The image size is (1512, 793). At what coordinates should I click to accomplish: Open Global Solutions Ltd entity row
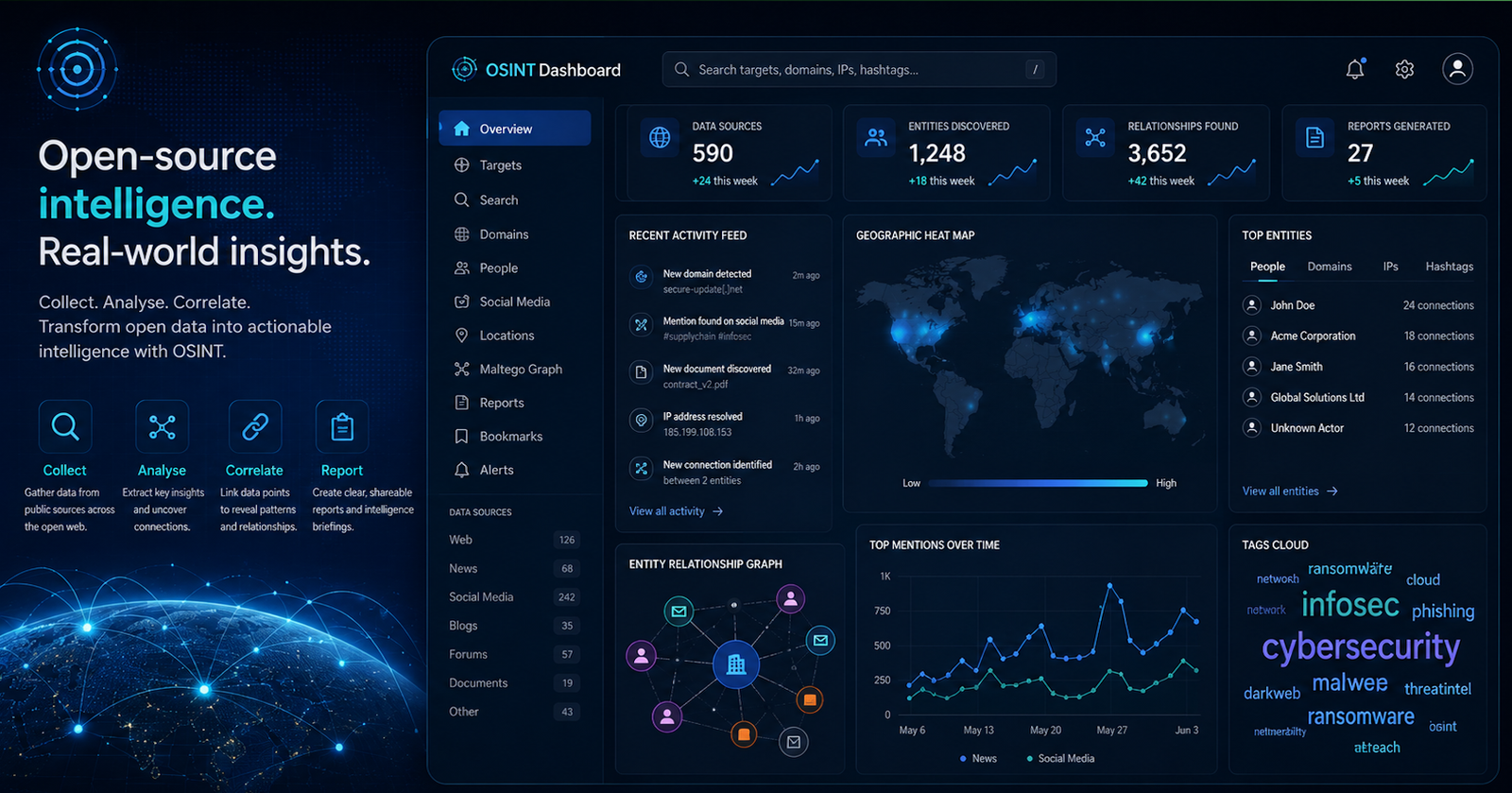tap(1358, 397)
